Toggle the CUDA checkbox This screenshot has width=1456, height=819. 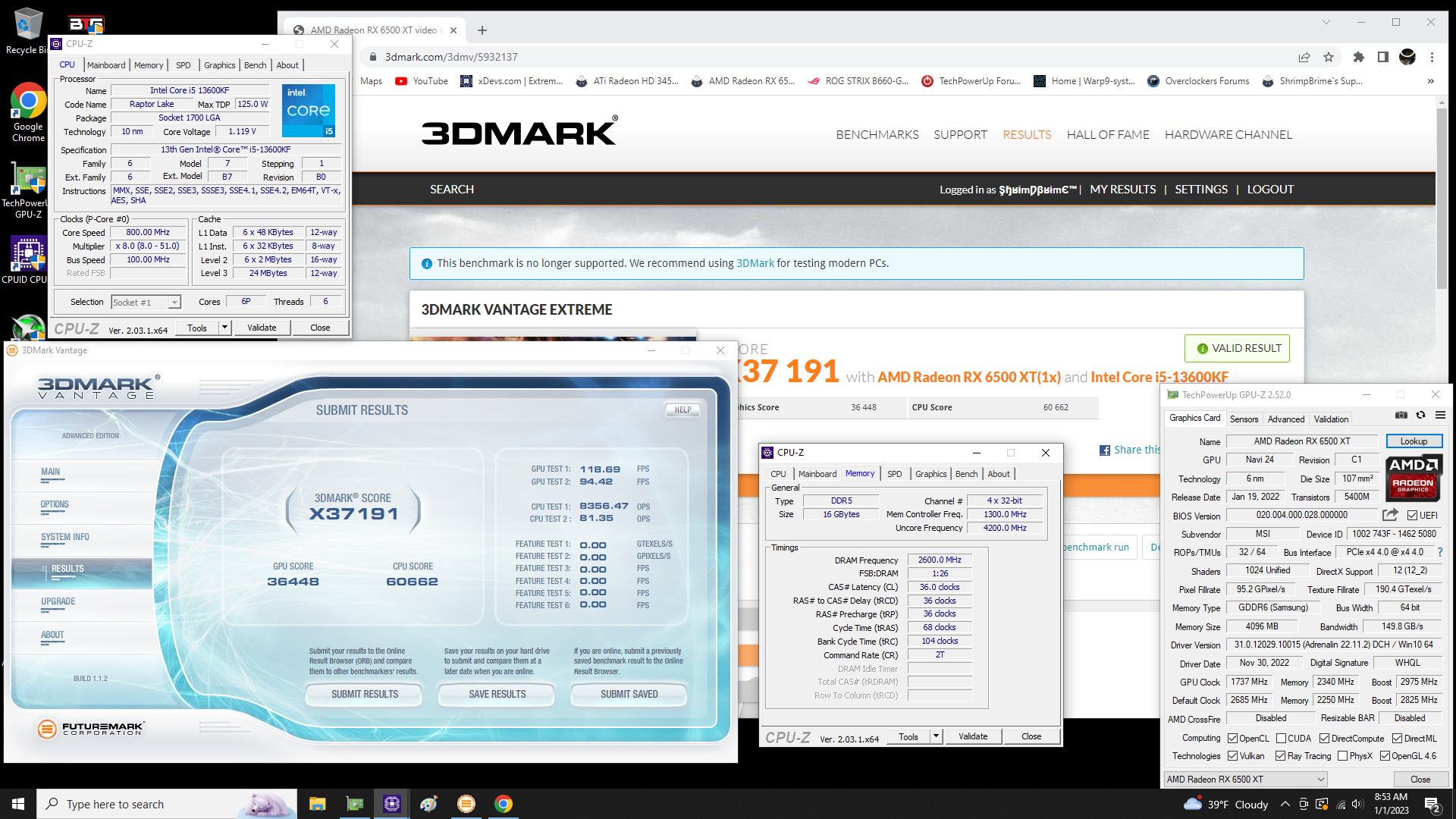(x=1281, y=739)
